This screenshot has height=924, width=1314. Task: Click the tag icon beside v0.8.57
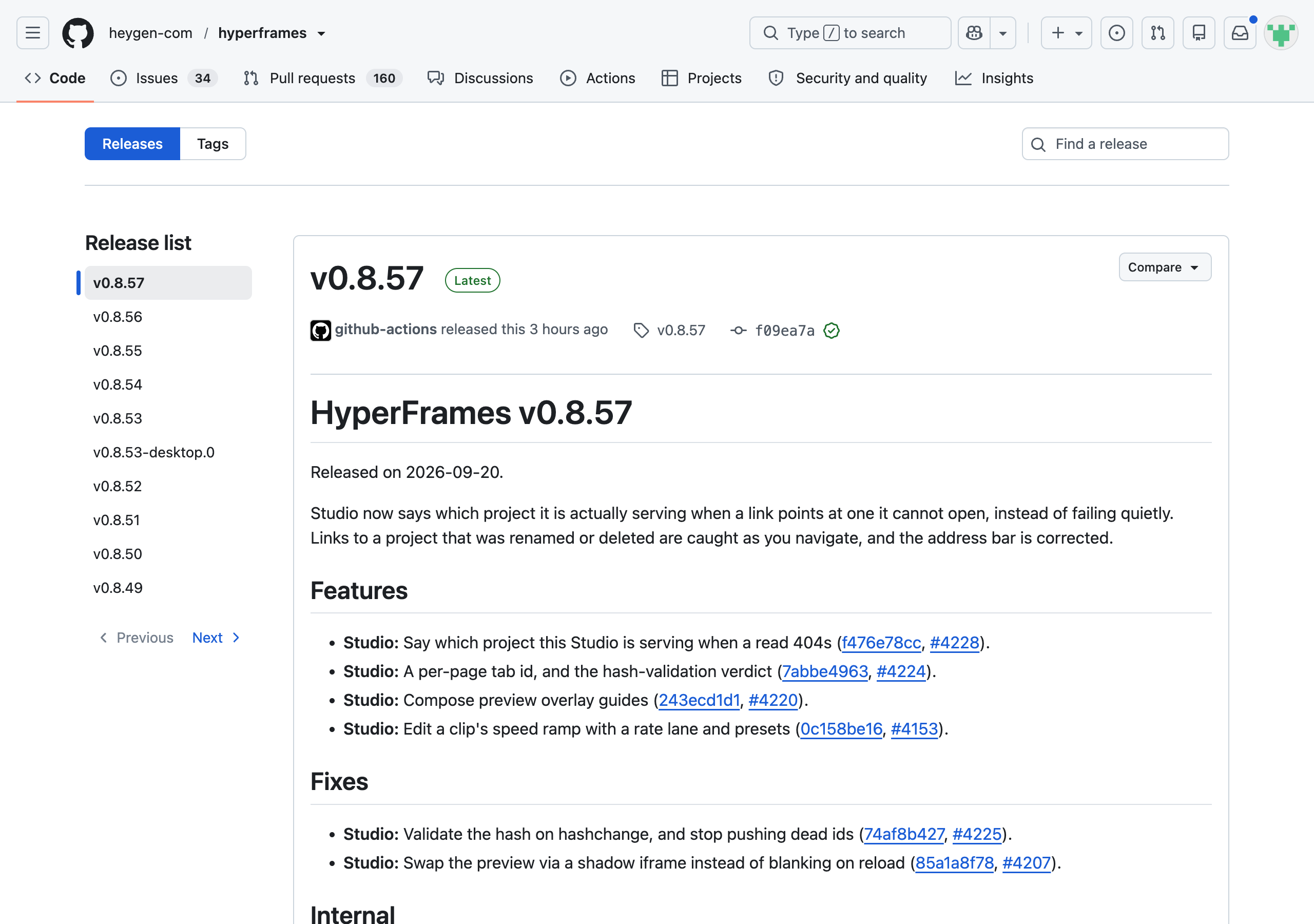pos(641,330)
